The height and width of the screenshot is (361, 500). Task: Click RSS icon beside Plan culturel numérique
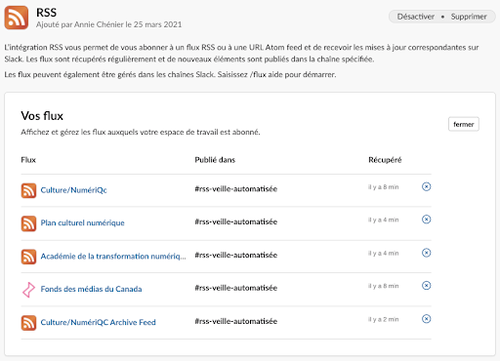(x=29, y=223)
